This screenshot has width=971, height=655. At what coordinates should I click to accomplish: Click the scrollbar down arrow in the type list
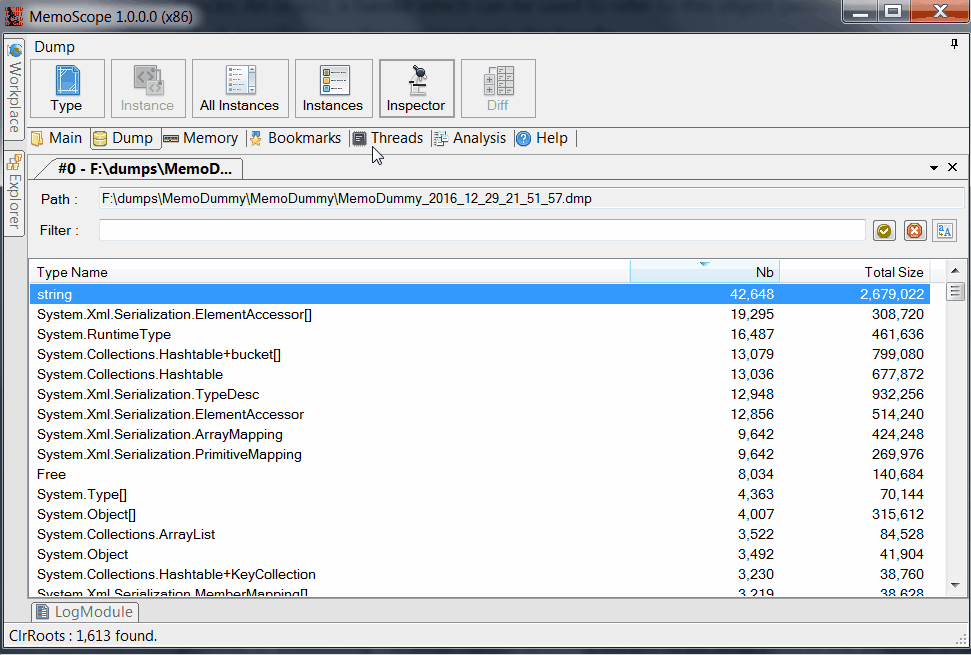[x=955, y=585]
